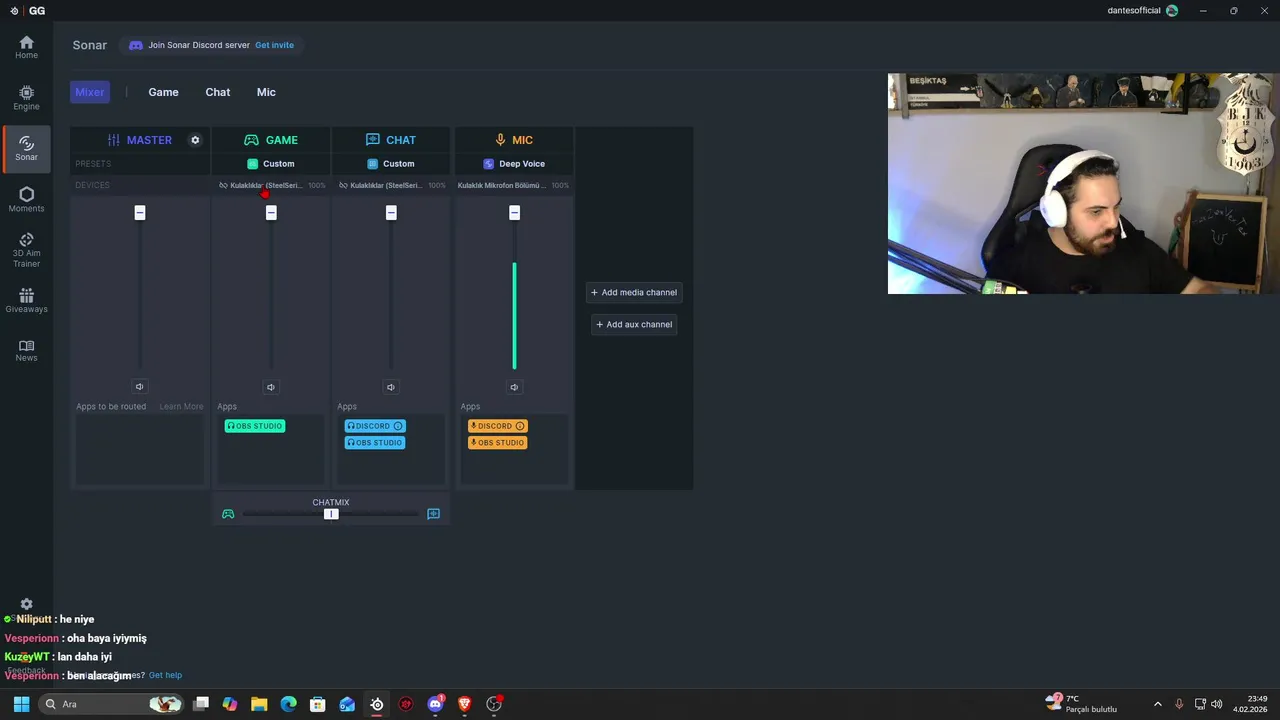Open the user profile avatar
Viewport: 1280px width, 720px height.
[1172, 10]
